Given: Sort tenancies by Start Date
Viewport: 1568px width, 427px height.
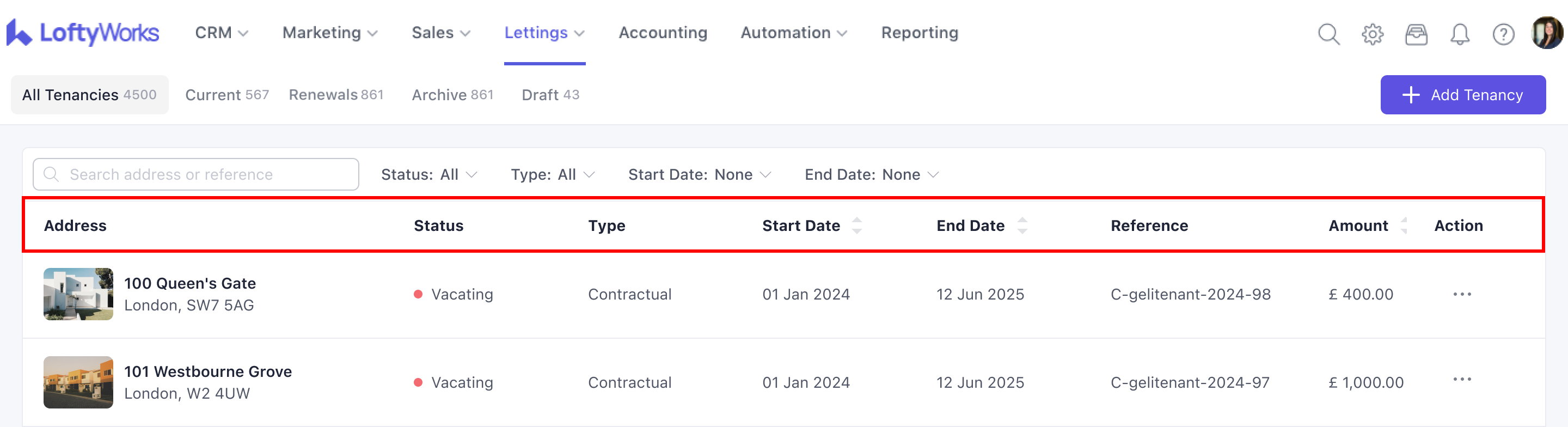Looking at the screenshot, I should [x=856, y=226].
